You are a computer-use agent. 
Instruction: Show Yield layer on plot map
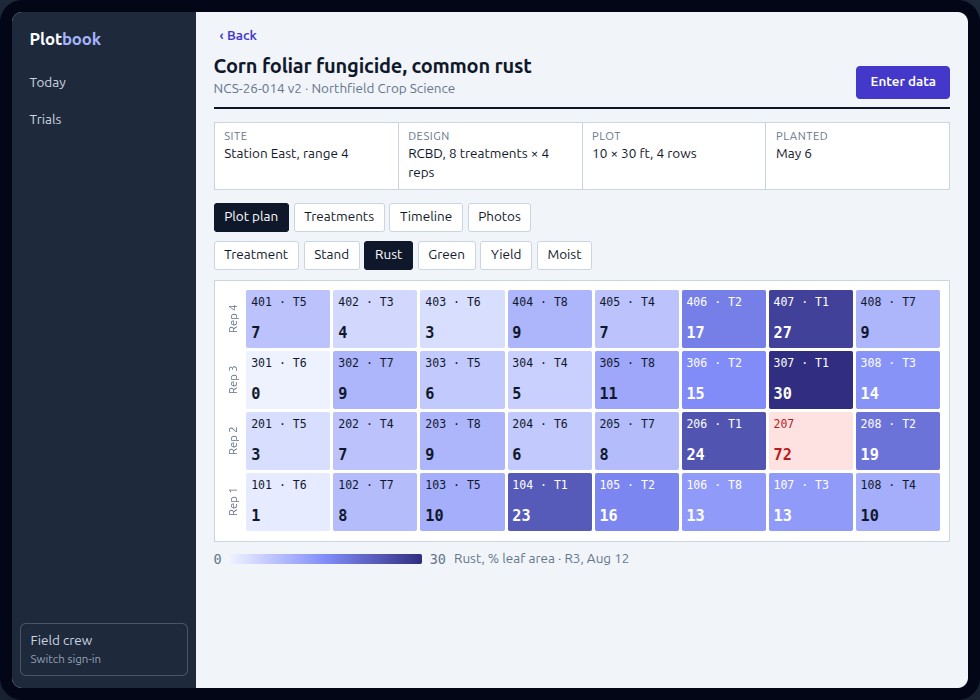[506, 255]
